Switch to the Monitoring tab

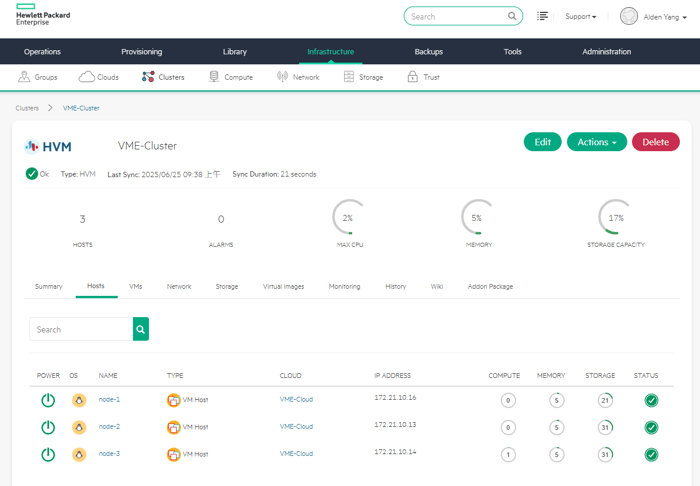pyautogui.click(x=344, y=286)
